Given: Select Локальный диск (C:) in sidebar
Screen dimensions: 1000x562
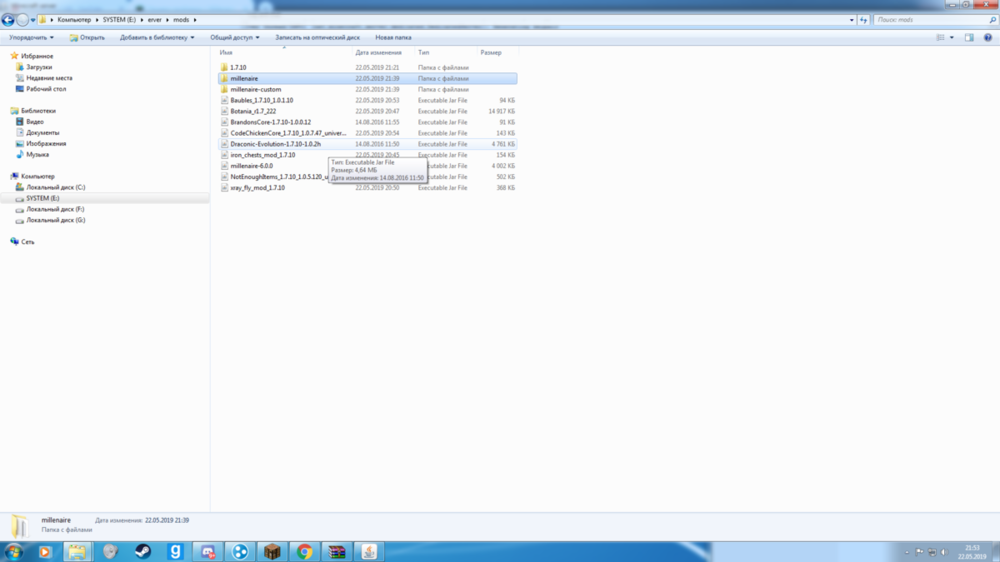Looking at the screenshot, I should 55,188.
